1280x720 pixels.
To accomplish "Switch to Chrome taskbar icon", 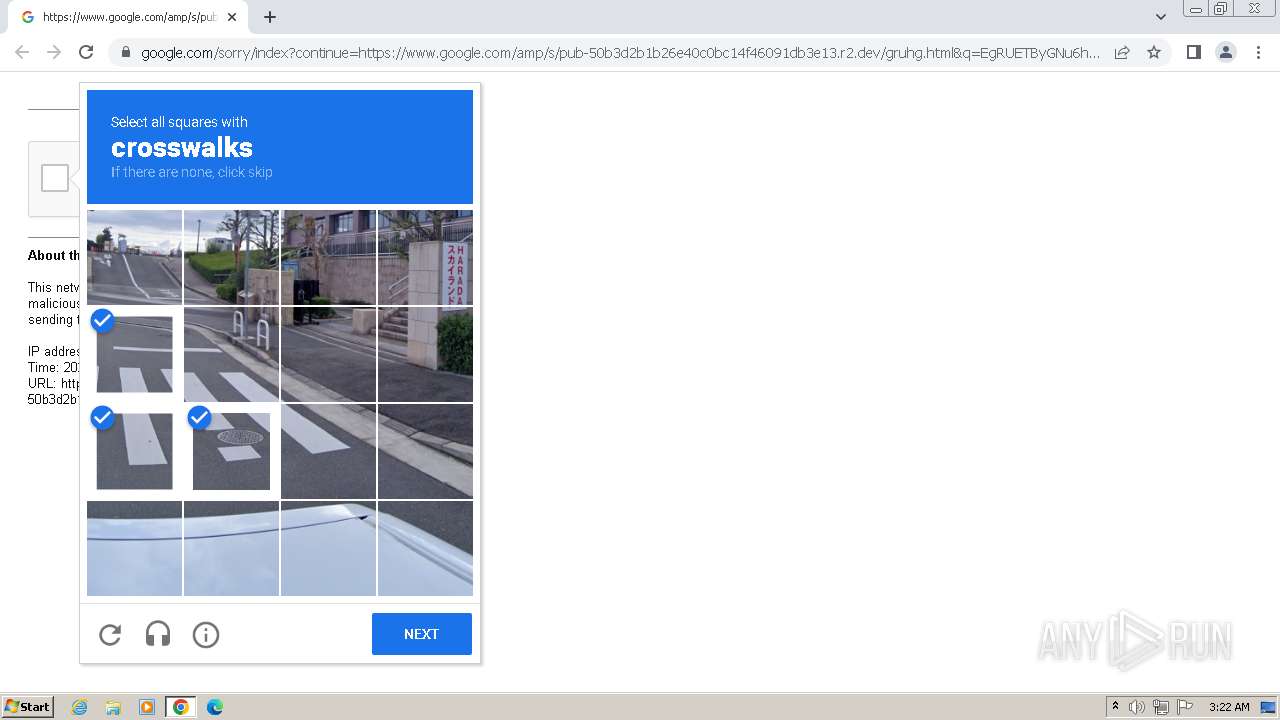I will 181,707.
